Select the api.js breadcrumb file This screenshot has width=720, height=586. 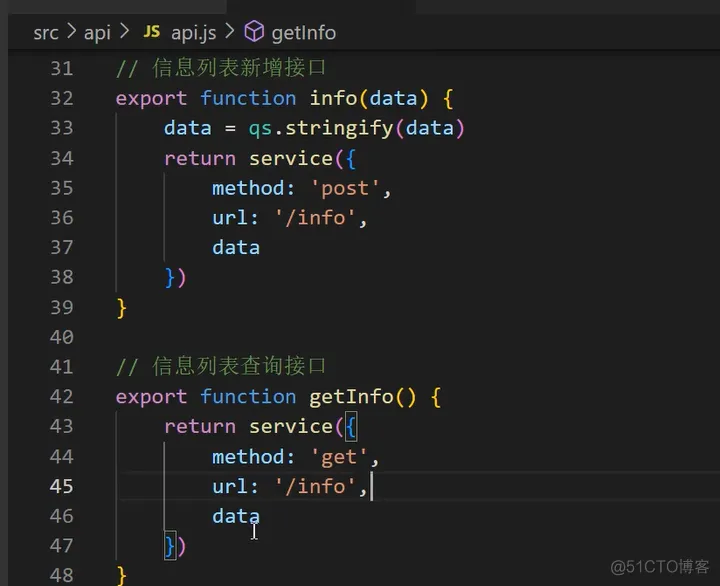pos(193,33)
